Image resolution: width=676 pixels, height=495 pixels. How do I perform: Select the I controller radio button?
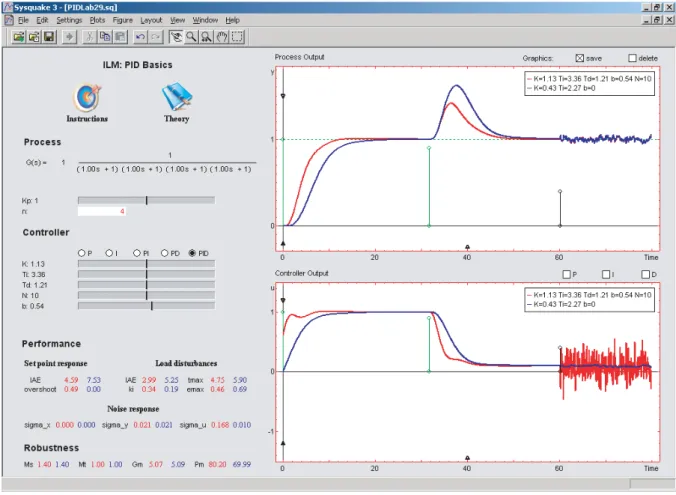(x=109, y=253)
